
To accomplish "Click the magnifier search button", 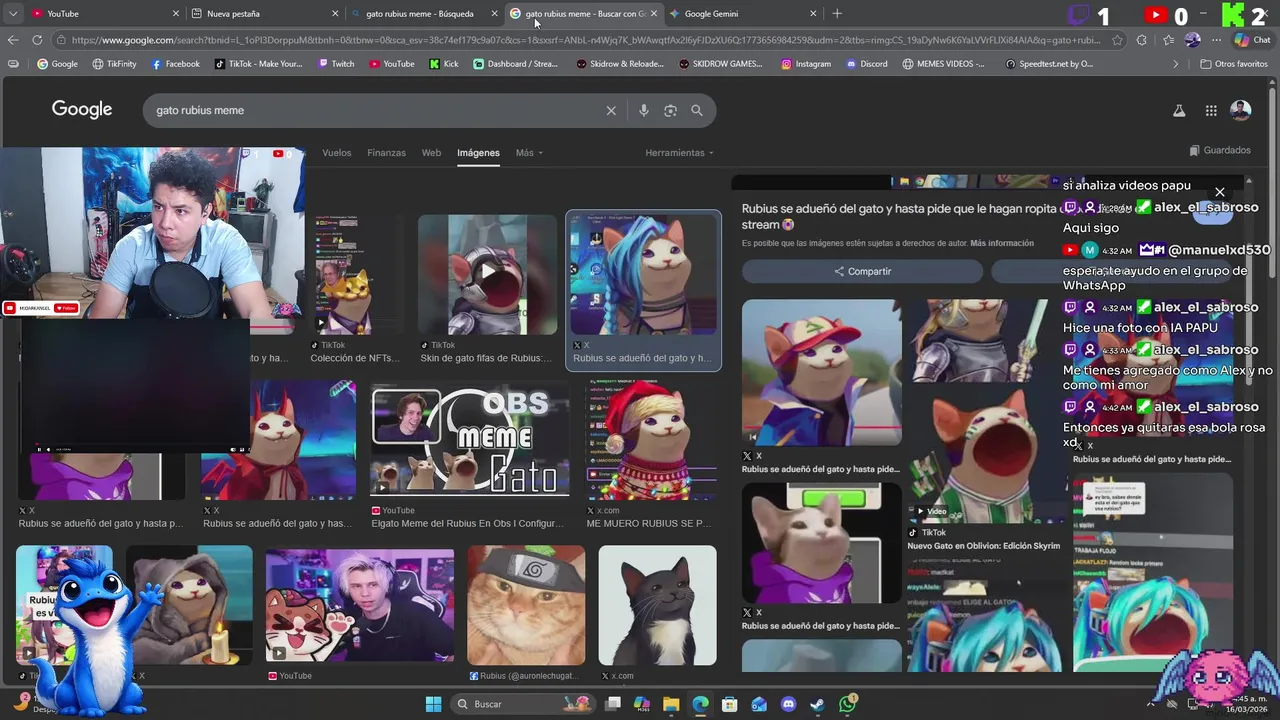I will [x=697, y=110].
